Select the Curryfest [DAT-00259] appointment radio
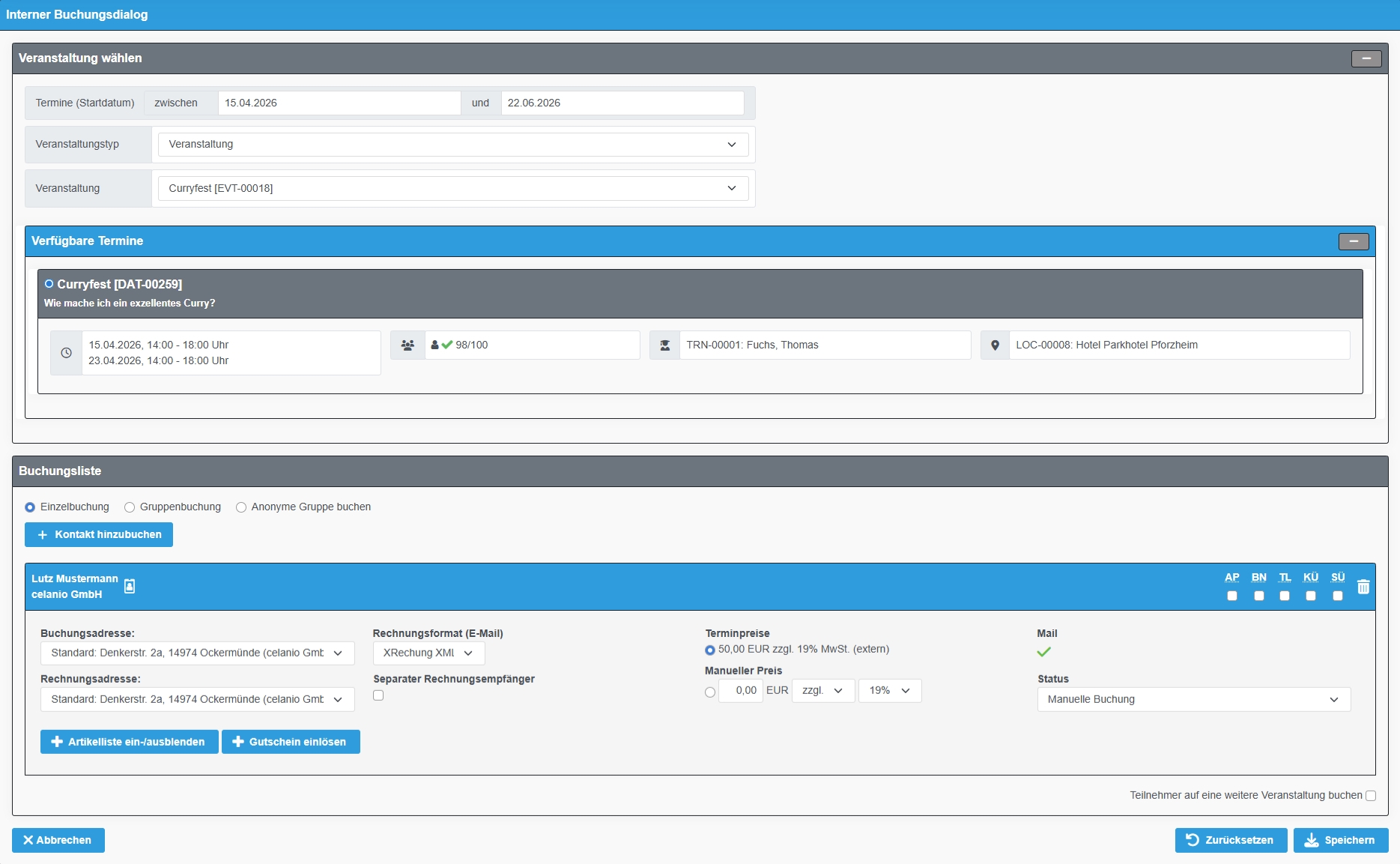Image resolution: width=1400 pixels, height=864 pixels. click(49, 284)
